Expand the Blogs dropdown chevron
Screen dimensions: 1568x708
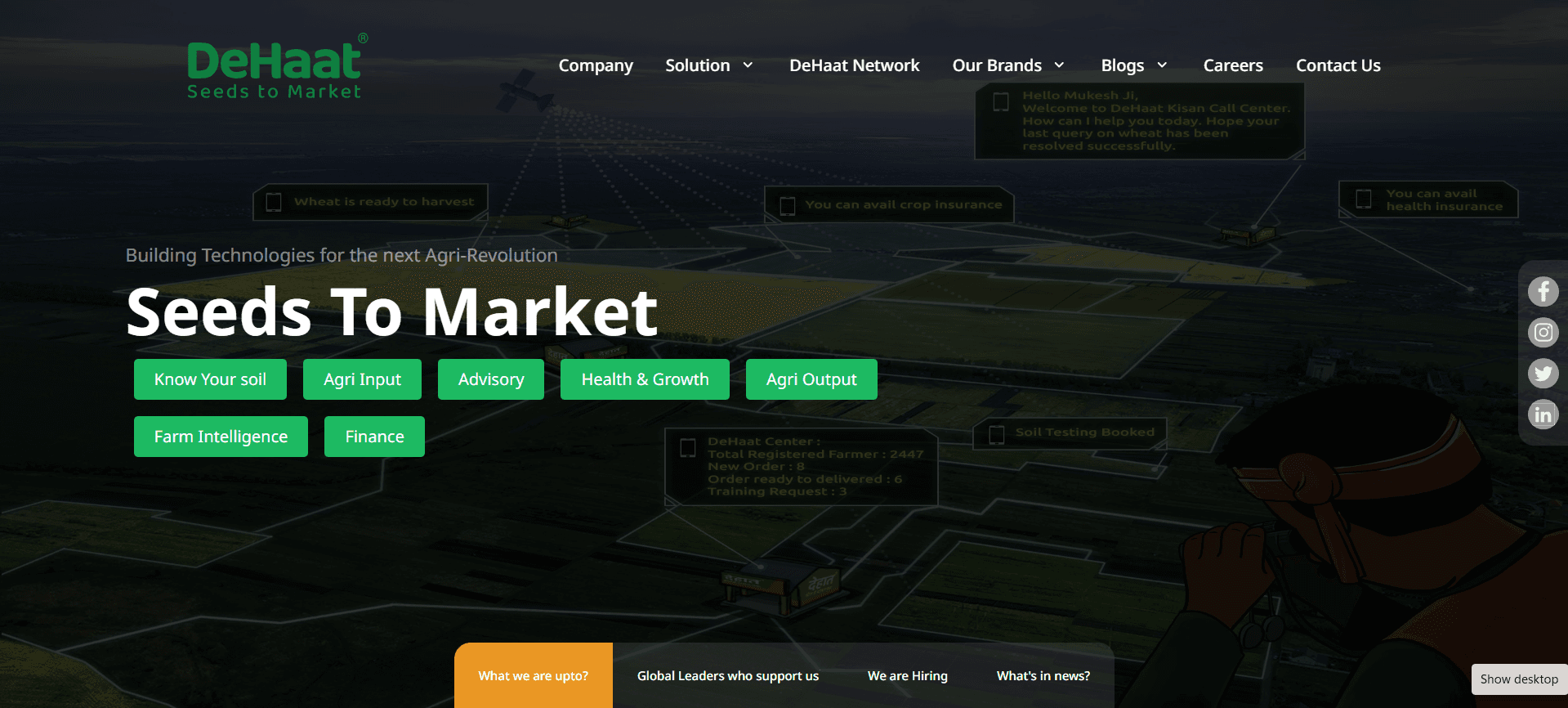point(1162,65)
